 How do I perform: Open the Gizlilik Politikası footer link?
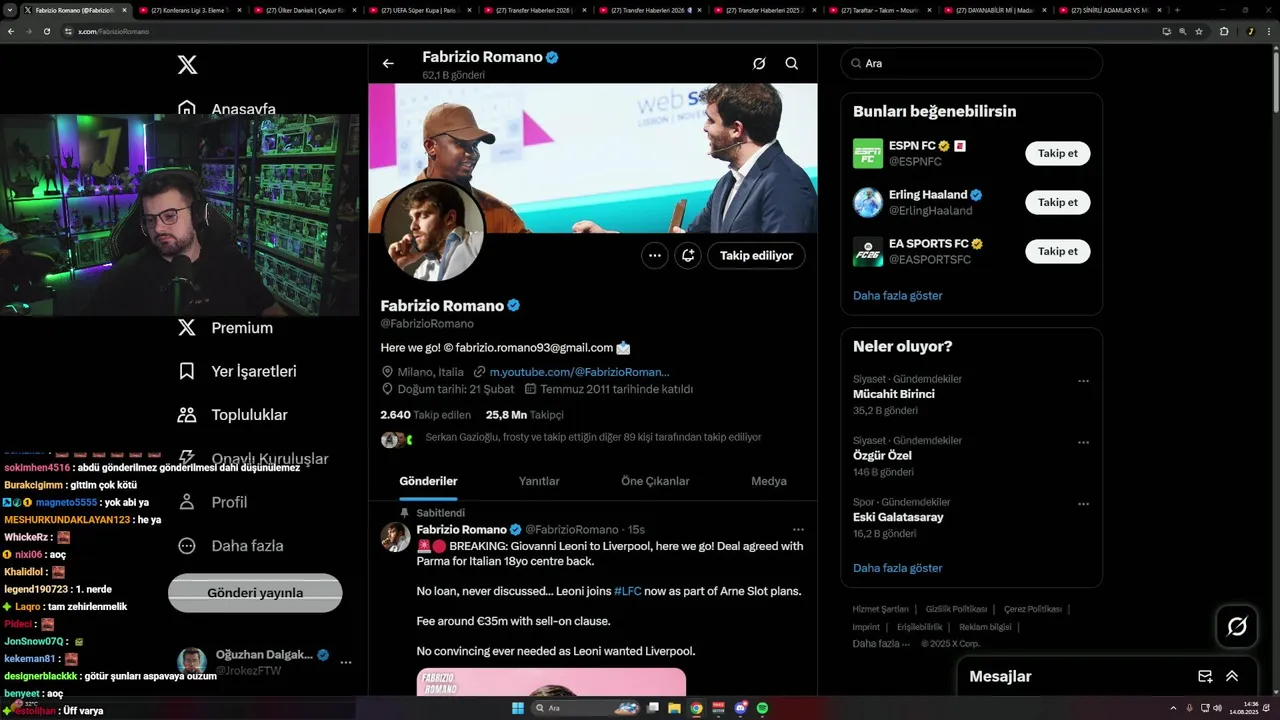coord(956,609)
